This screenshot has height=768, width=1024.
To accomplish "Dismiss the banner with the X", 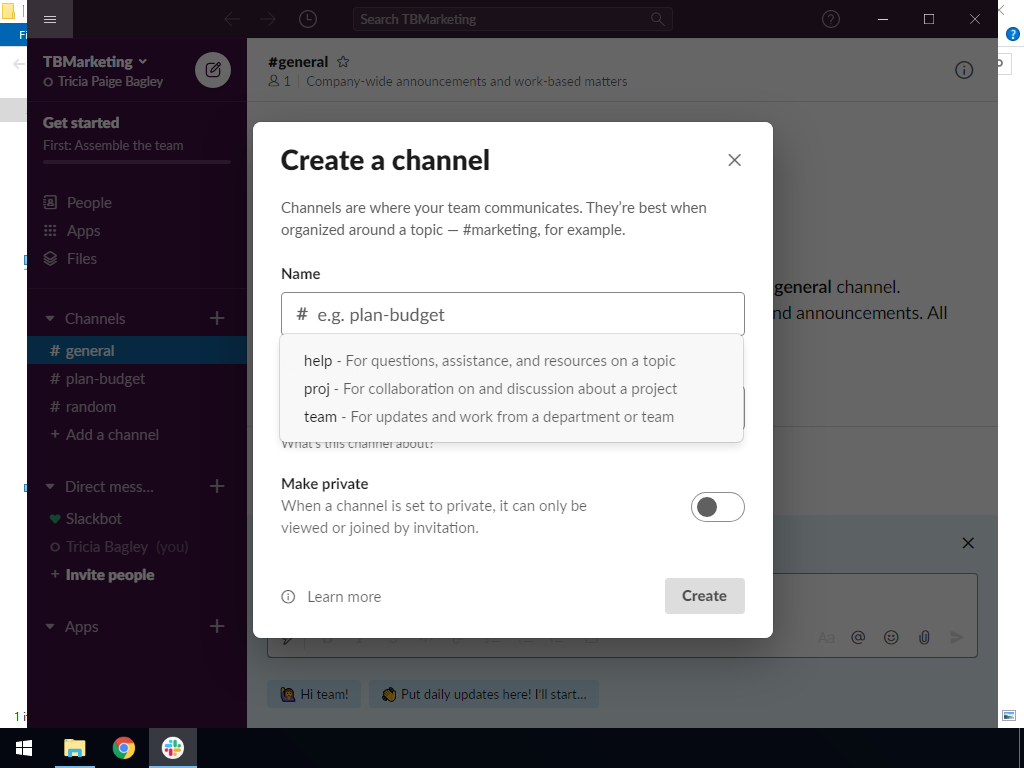I will [x=968, y=543].
